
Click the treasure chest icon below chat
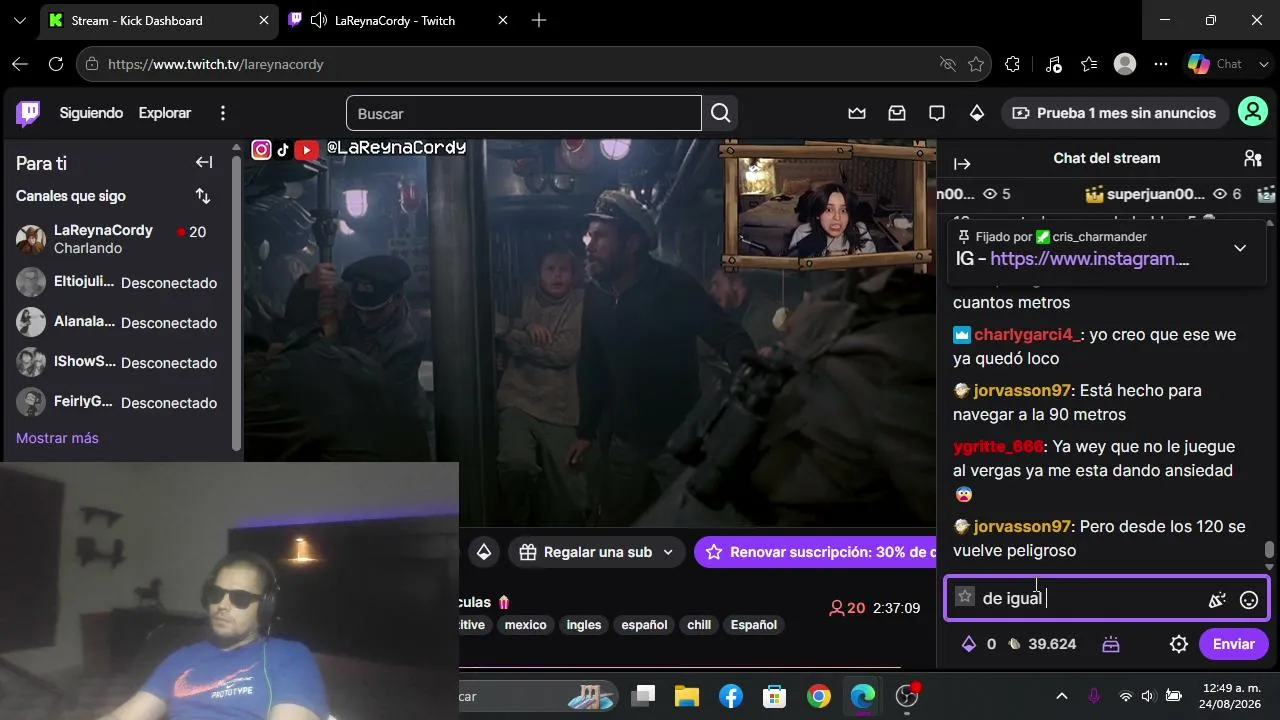(1111, 645)
